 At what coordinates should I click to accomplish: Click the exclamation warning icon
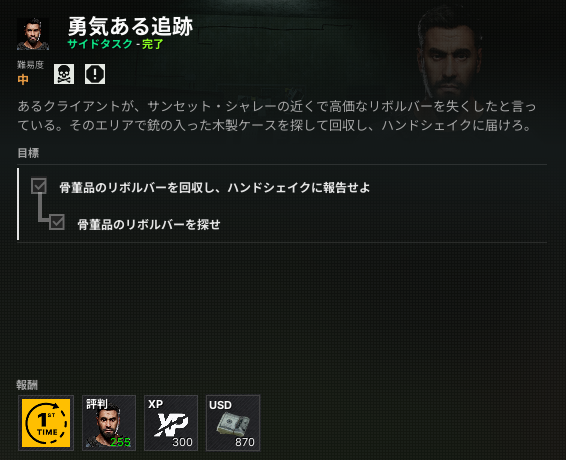(95, 74)
